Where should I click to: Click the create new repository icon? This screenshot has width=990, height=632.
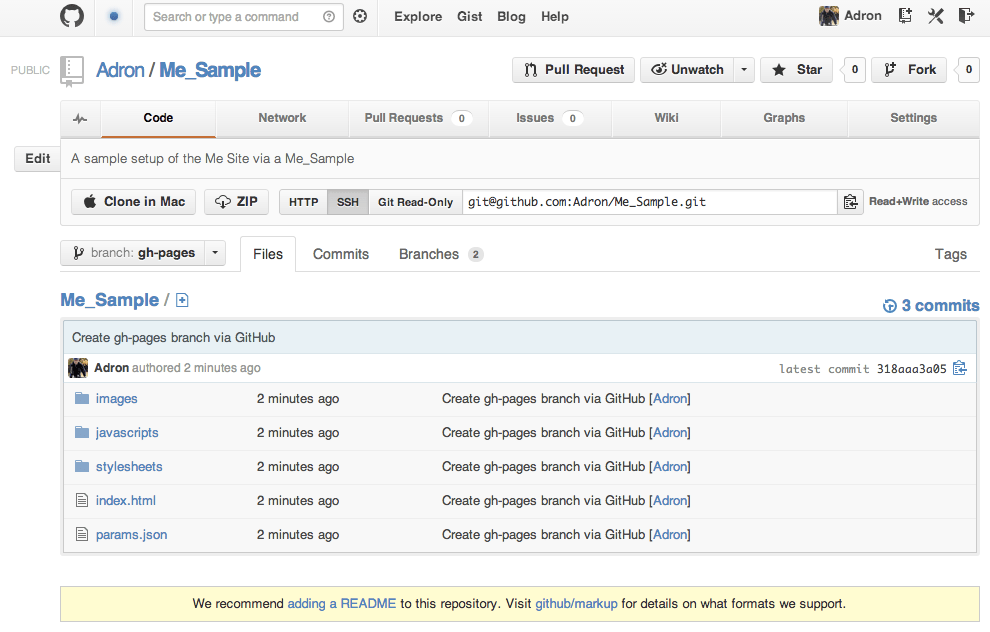pos(905,16)
